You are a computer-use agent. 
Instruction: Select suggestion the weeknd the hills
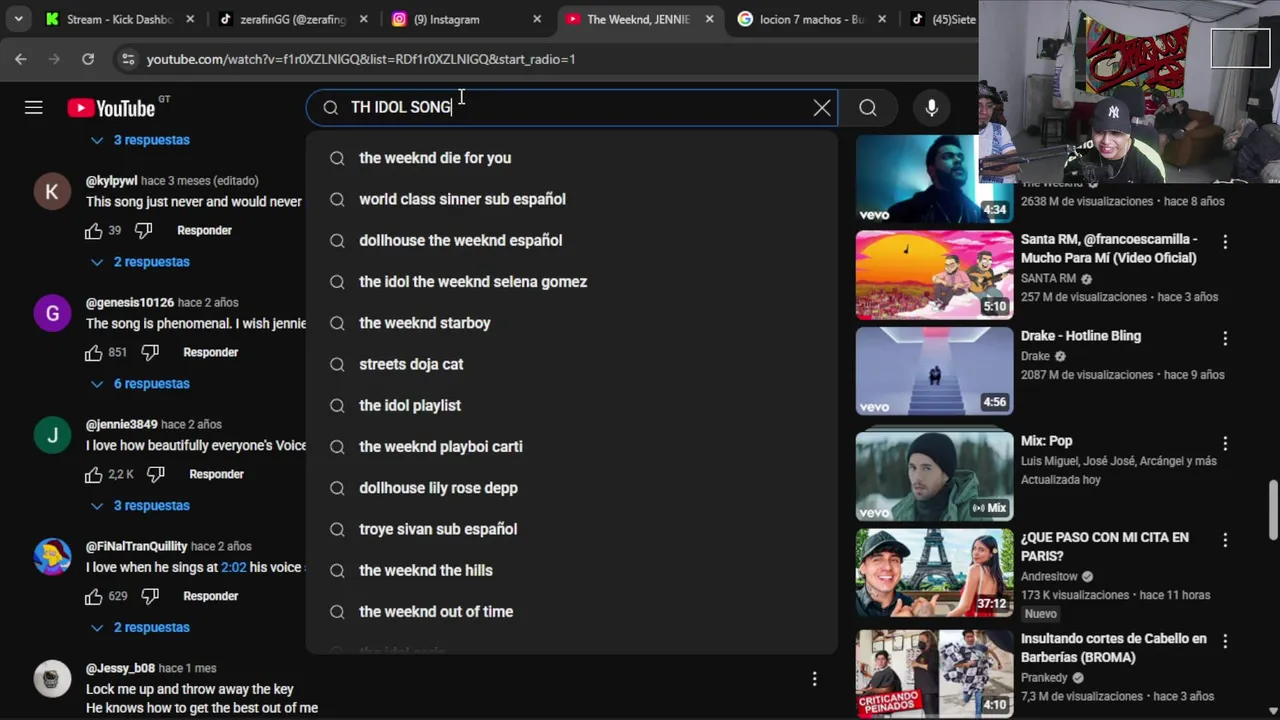tap(572, 570)
